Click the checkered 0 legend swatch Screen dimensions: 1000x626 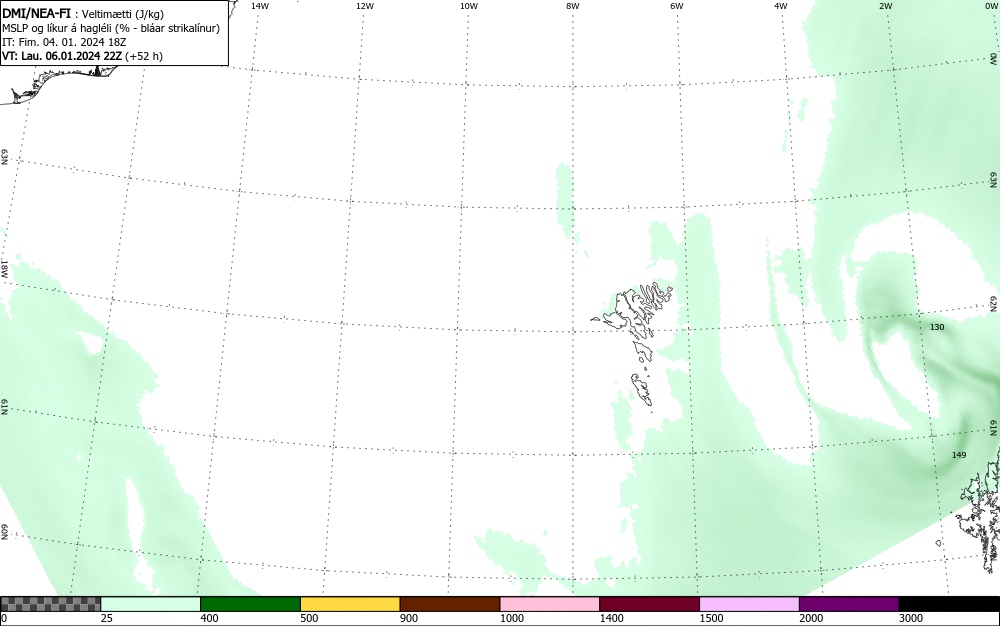click(x=50, y=604)
